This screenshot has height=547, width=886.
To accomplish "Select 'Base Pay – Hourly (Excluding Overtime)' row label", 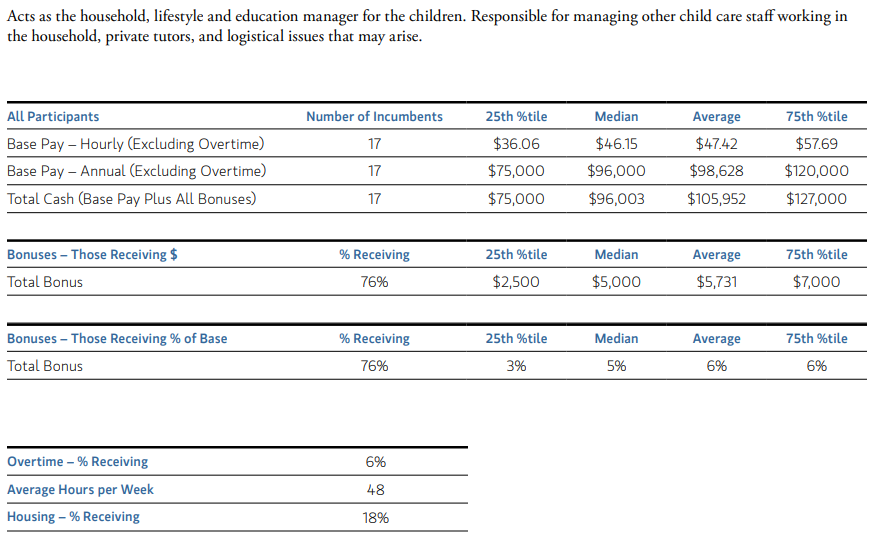I will tap(136, 144).
